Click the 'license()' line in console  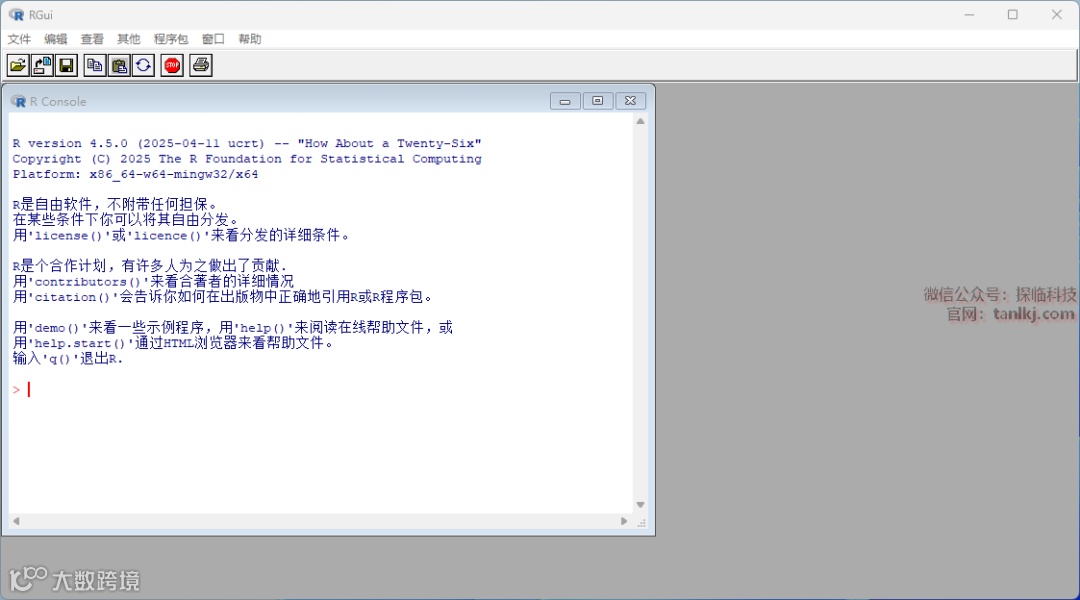(x=182, y=235)
